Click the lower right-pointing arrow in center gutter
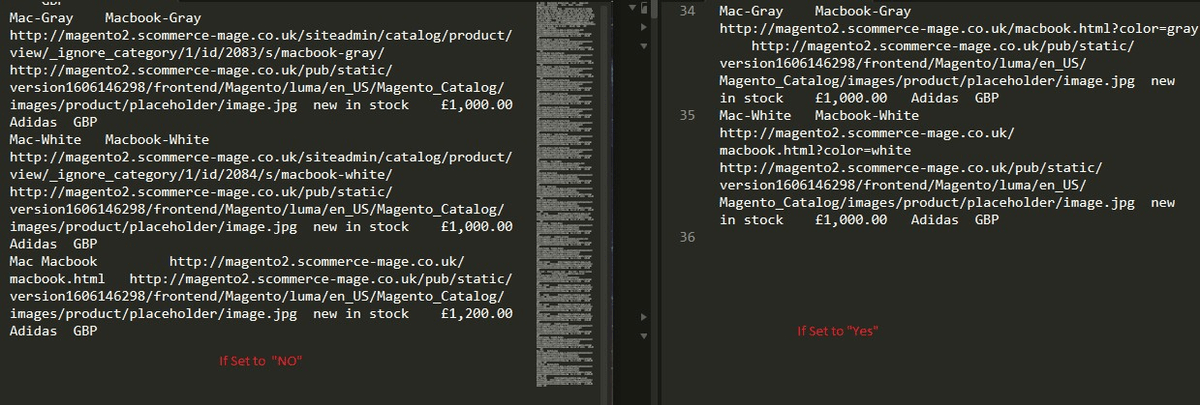Screen dimensions: 1200x405 coord(642,316)
